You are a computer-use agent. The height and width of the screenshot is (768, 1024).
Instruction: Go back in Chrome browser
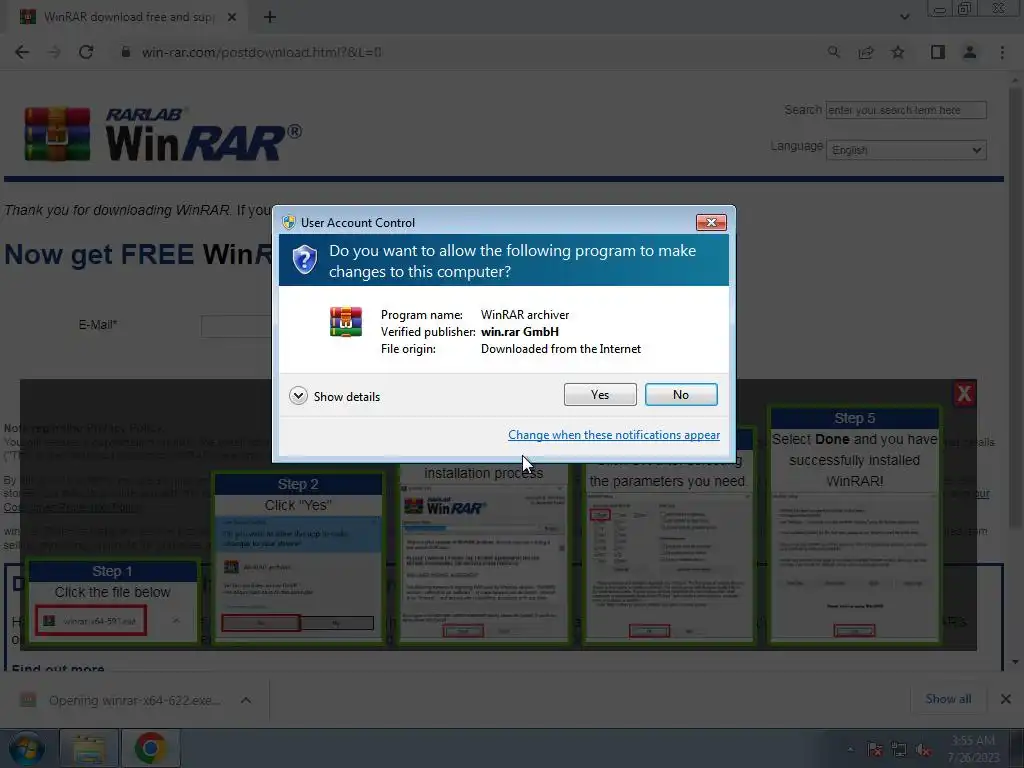point(22,52)
